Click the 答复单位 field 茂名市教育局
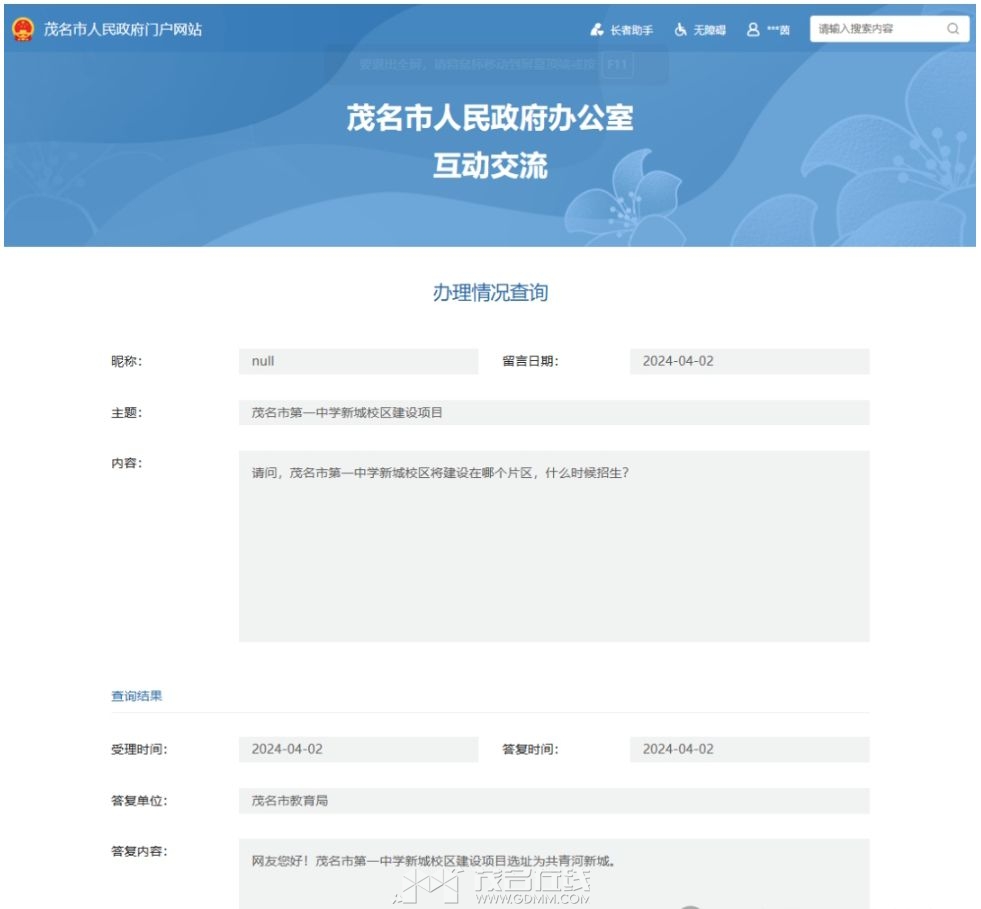Screen dimensions: 981x909 tap(553, 801)
